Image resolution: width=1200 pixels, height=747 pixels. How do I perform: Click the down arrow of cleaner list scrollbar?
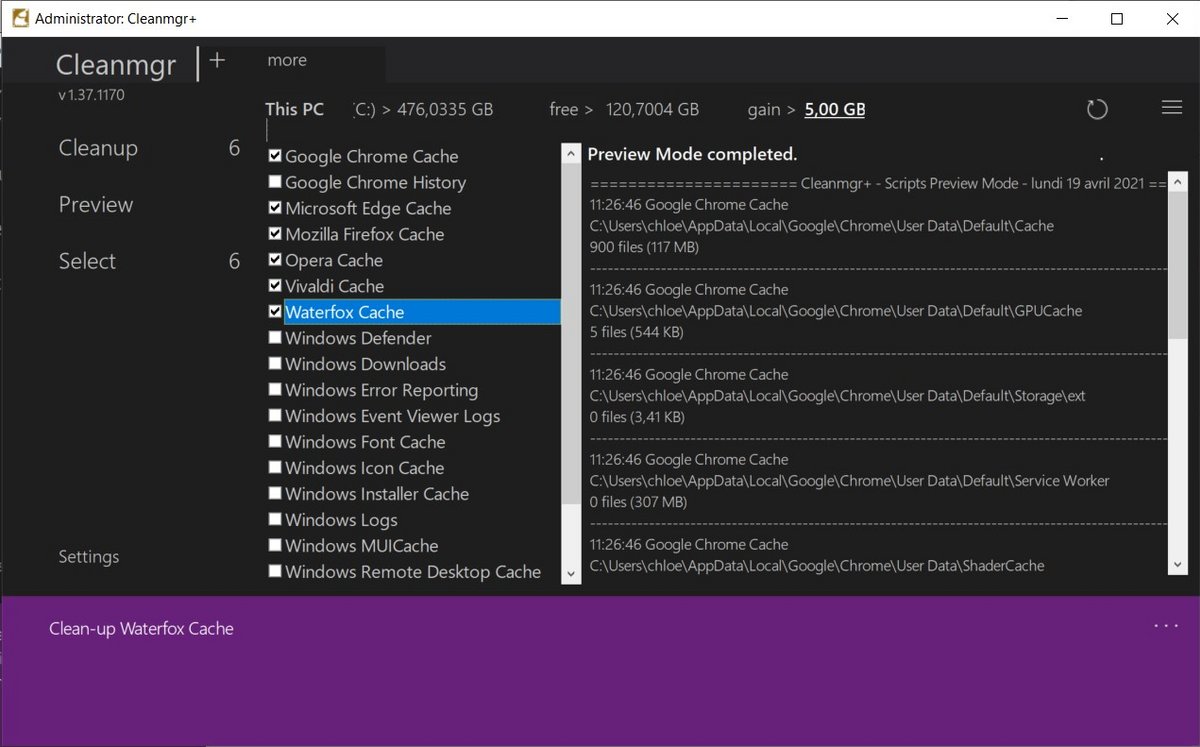pyautogui.click(x=571, y=574)
